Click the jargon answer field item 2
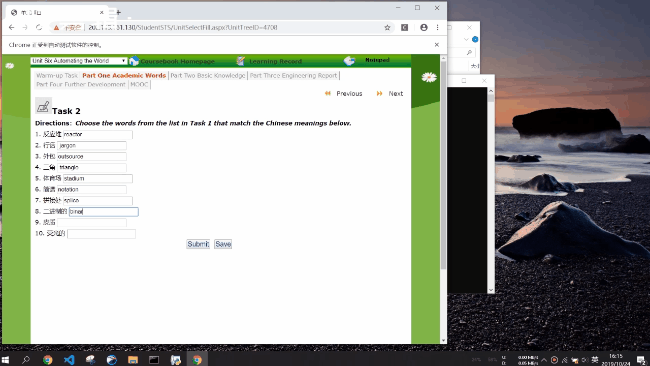This screenshot has height=366, width=650. [x=92, y=145]
